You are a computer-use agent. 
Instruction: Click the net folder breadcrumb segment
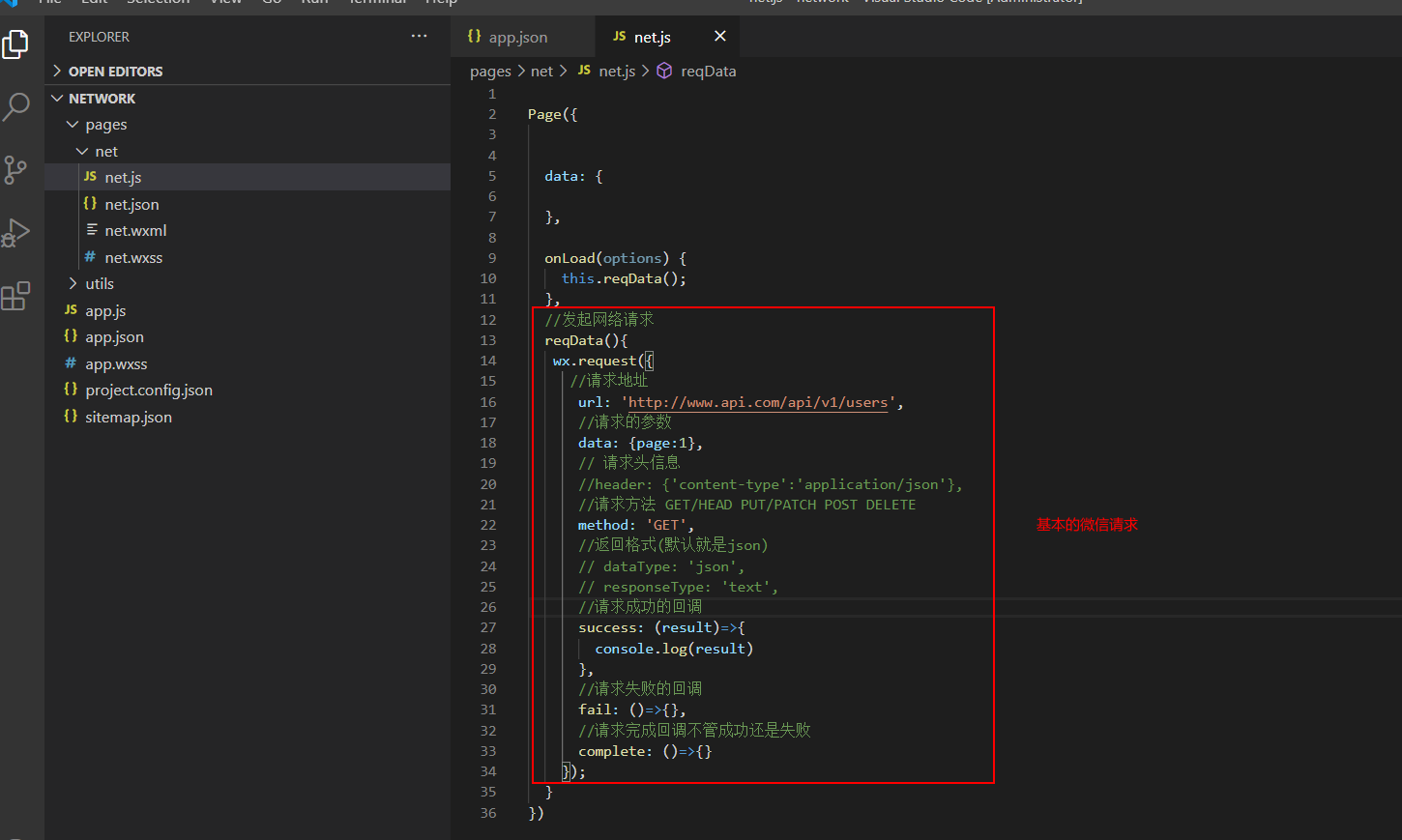[x=541, y=72]
